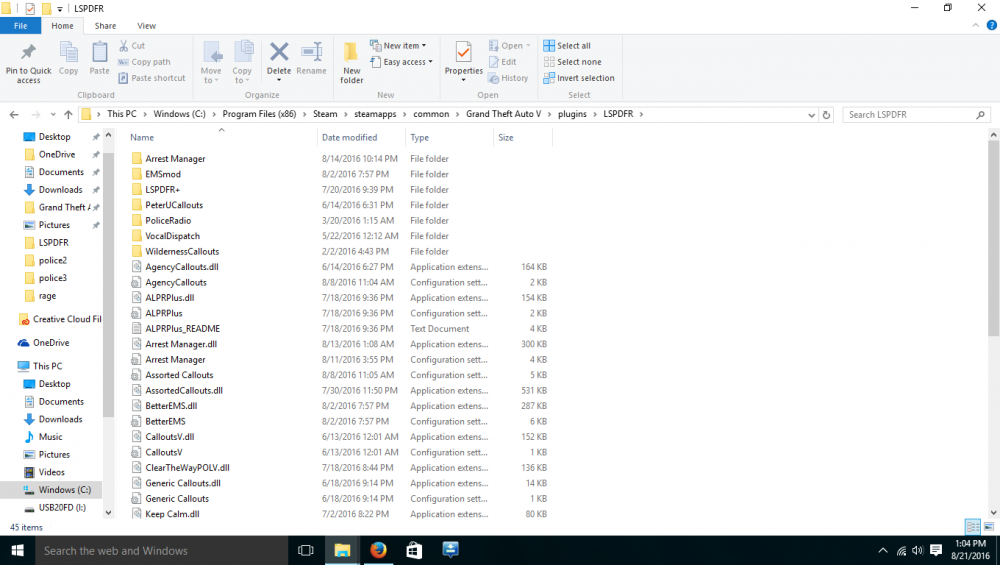Select AgencyCallouts.dll file
This screenshot has width=1000, height=565.
click(x=182, y=267)
